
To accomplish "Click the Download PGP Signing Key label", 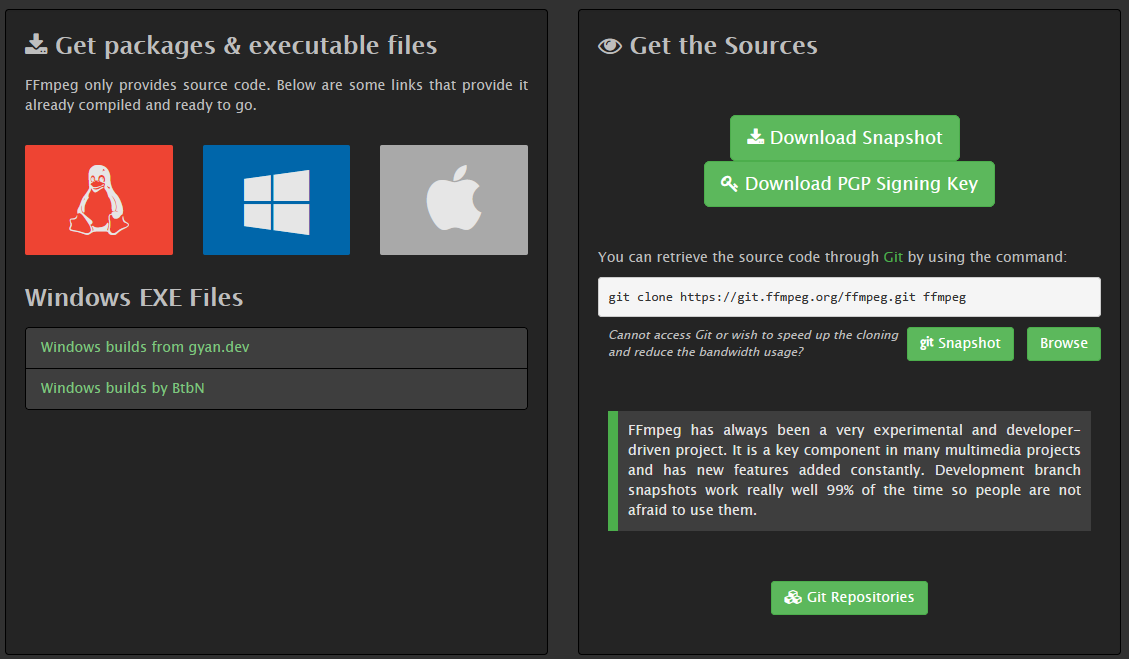I will click(861, 184).
